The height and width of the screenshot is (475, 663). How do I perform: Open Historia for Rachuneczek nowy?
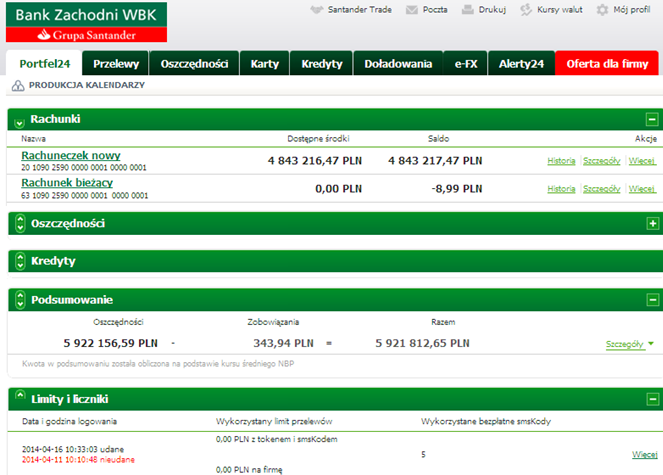(x=561, y=161)
